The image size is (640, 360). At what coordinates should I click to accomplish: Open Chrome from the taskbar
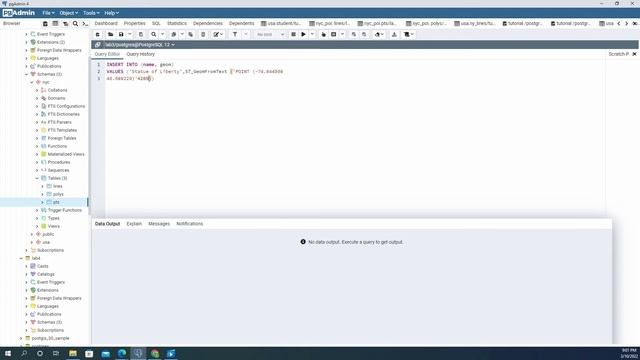pyautogui.click(x=155, y=353)
